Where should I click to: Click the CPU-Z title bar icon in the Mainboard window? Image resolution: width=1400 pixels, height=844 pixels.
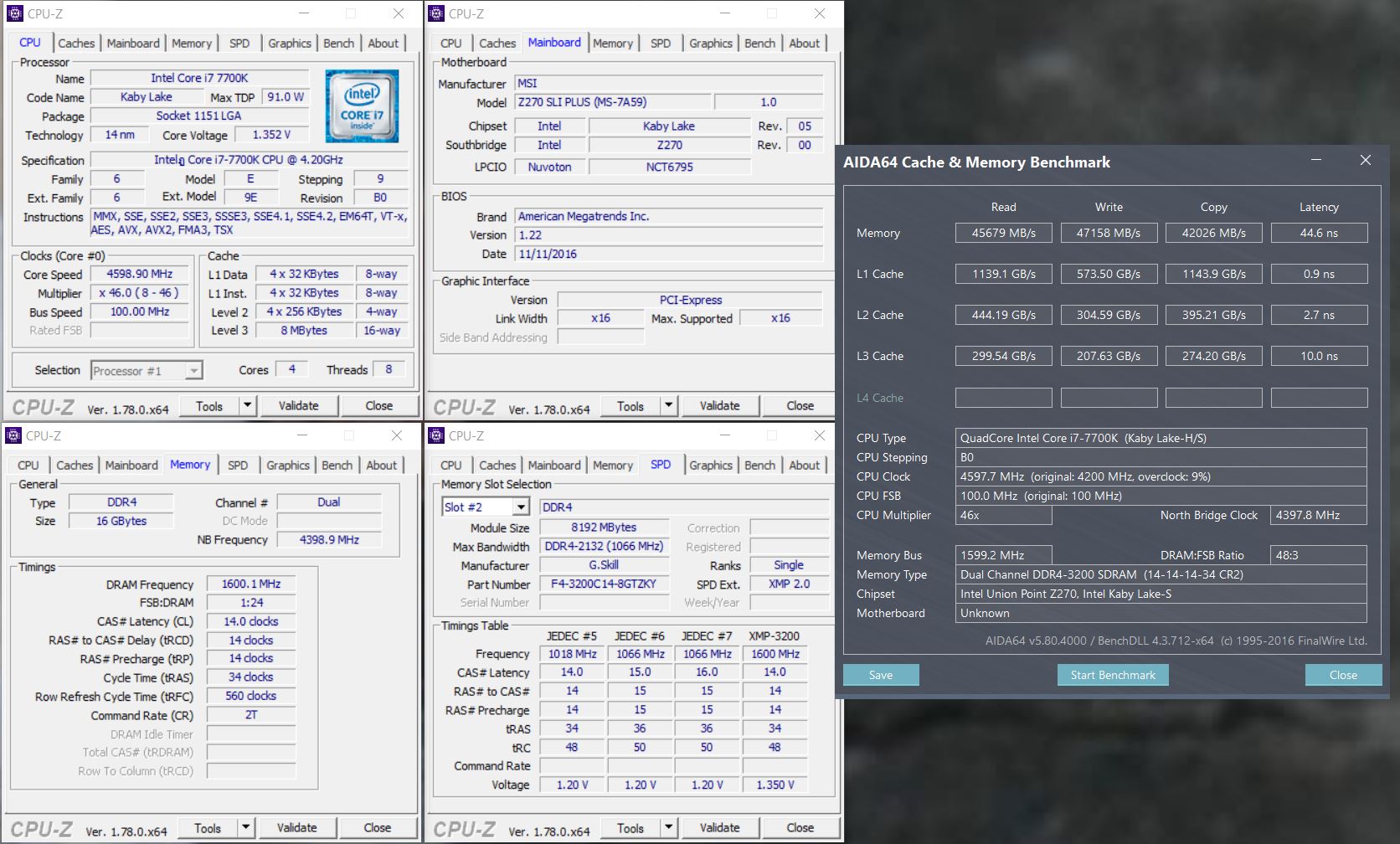point(436,13)
